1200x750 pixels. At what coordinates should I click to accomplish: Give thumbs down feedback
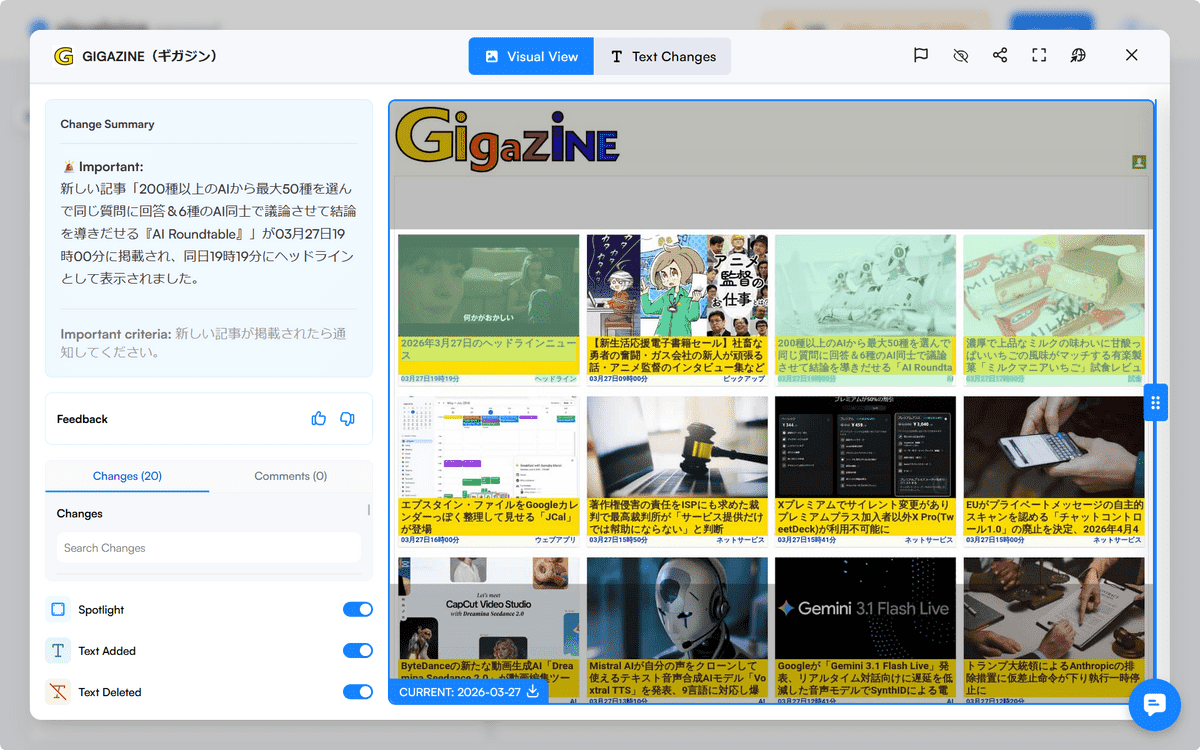(347, 419)
